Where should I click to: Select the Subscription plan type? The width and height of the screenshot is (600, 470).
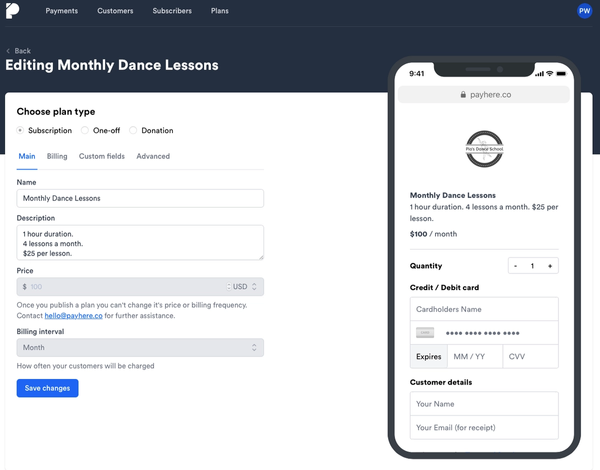click(21, 131)
